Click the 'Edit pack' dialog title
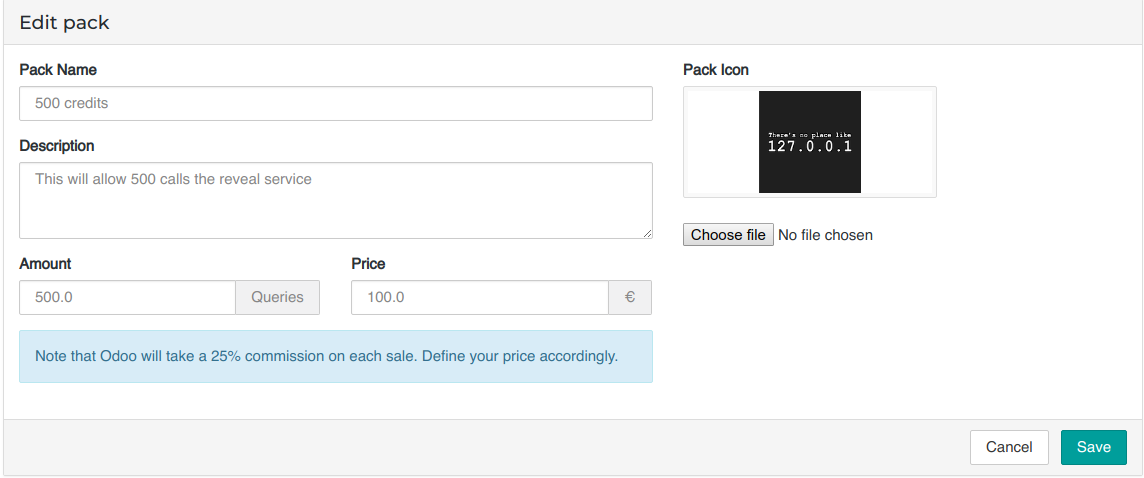The height and width of the screenshot is (478, 1144). [x=64, y=23]
